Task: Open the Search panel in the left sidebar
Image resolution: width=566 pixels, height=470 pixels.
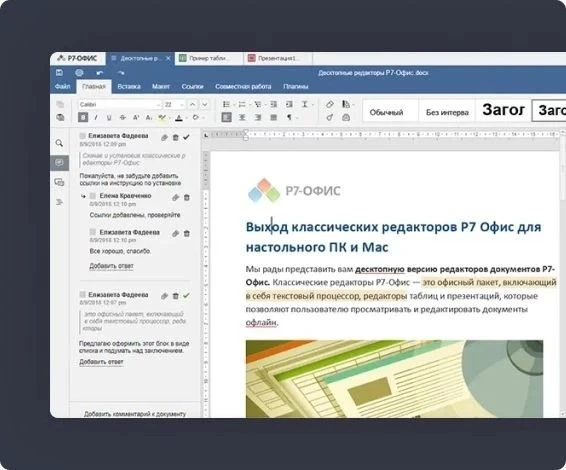Action: coord(59,143)
